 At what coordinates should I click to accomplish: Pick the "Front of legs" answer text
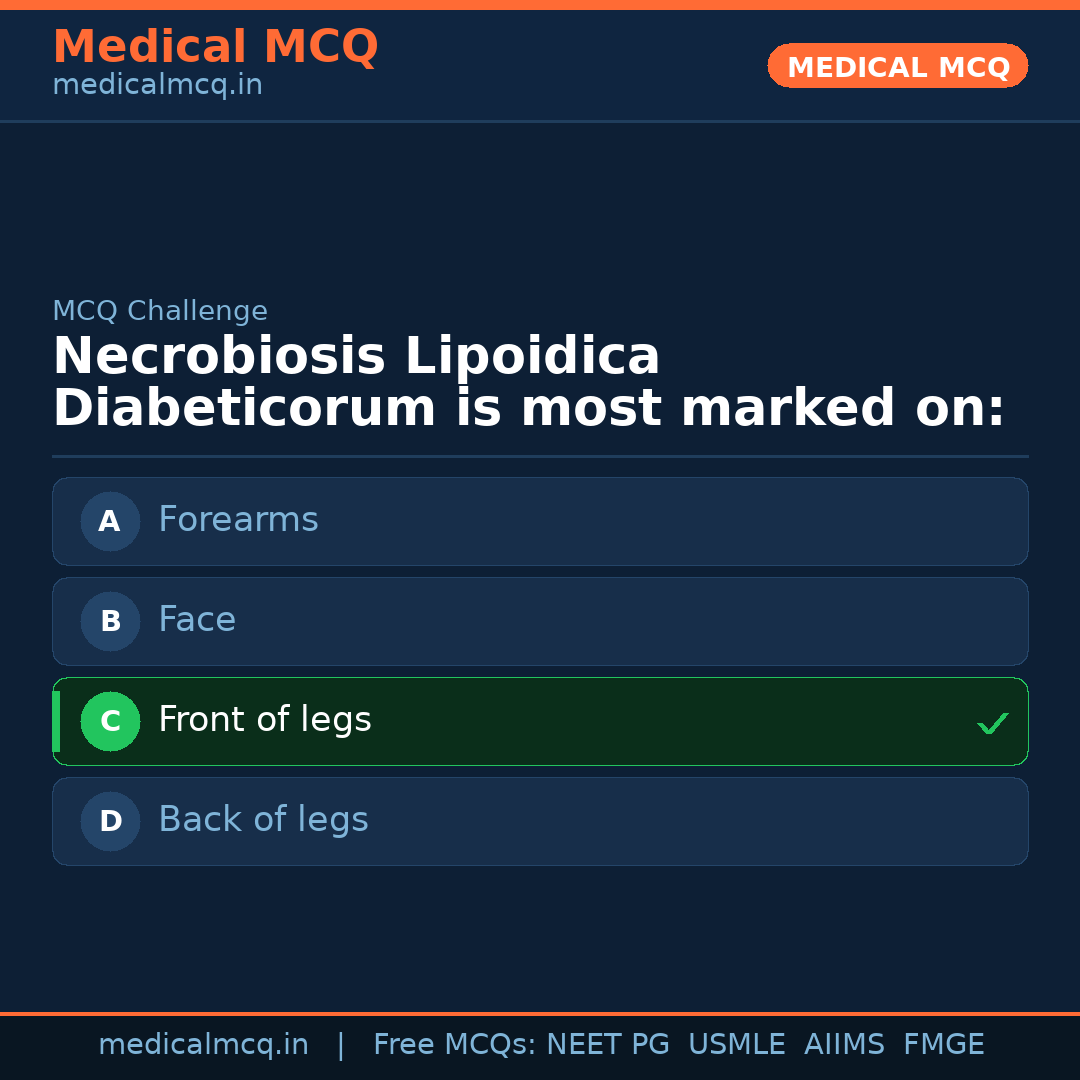coord(265,720)
